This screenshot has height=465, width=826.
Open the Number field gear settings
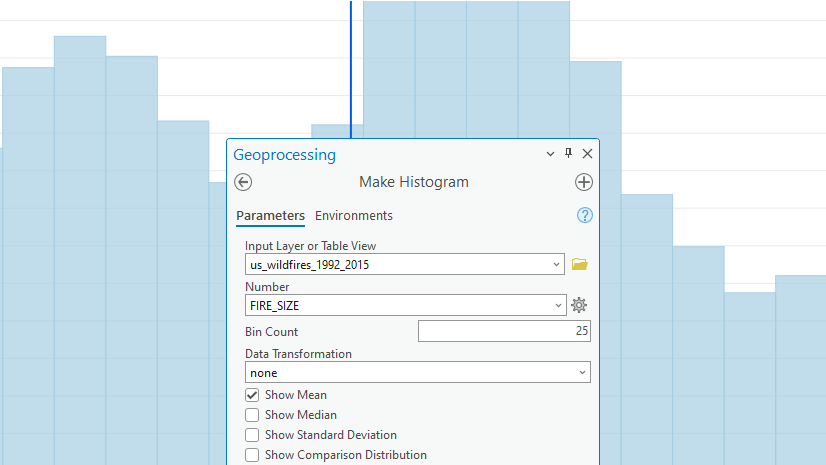579,305
